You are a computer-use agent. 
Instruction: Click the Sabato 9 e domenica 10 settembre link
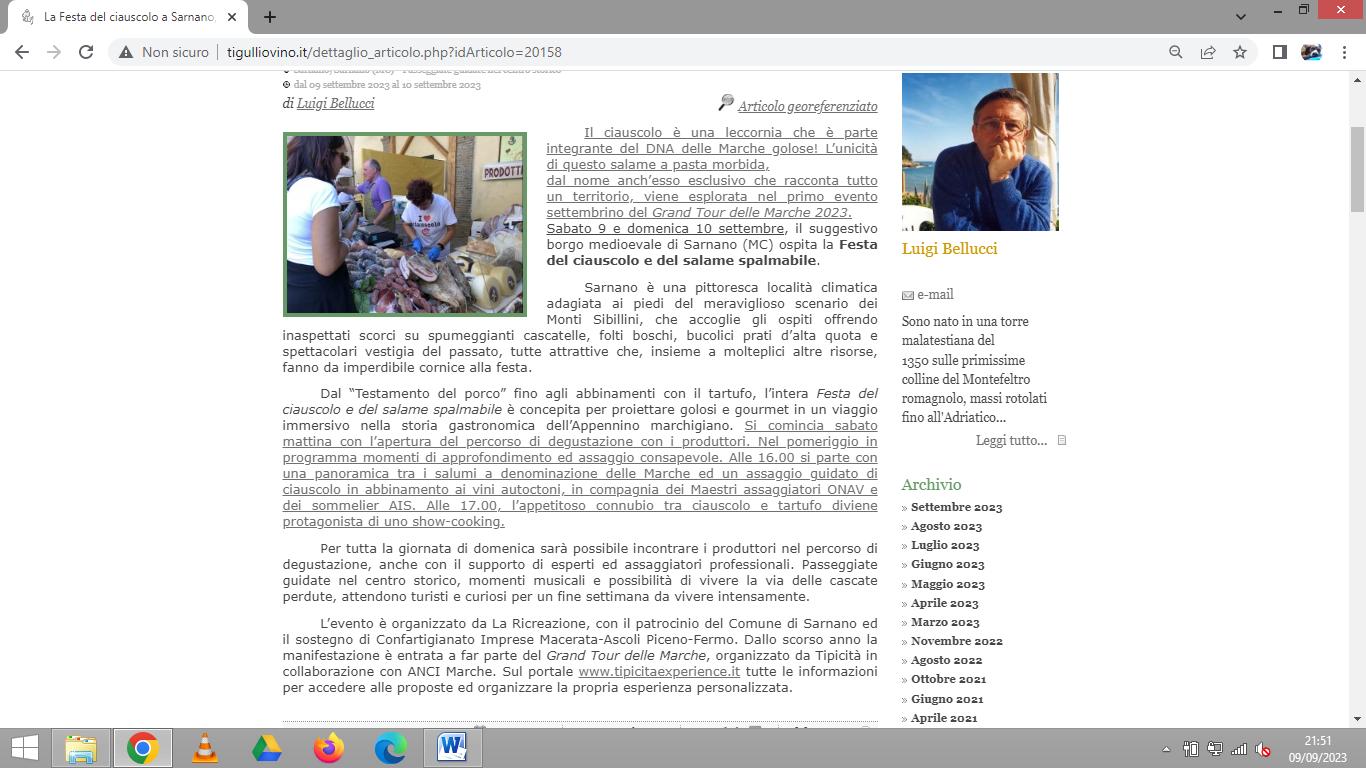(665, 228)
